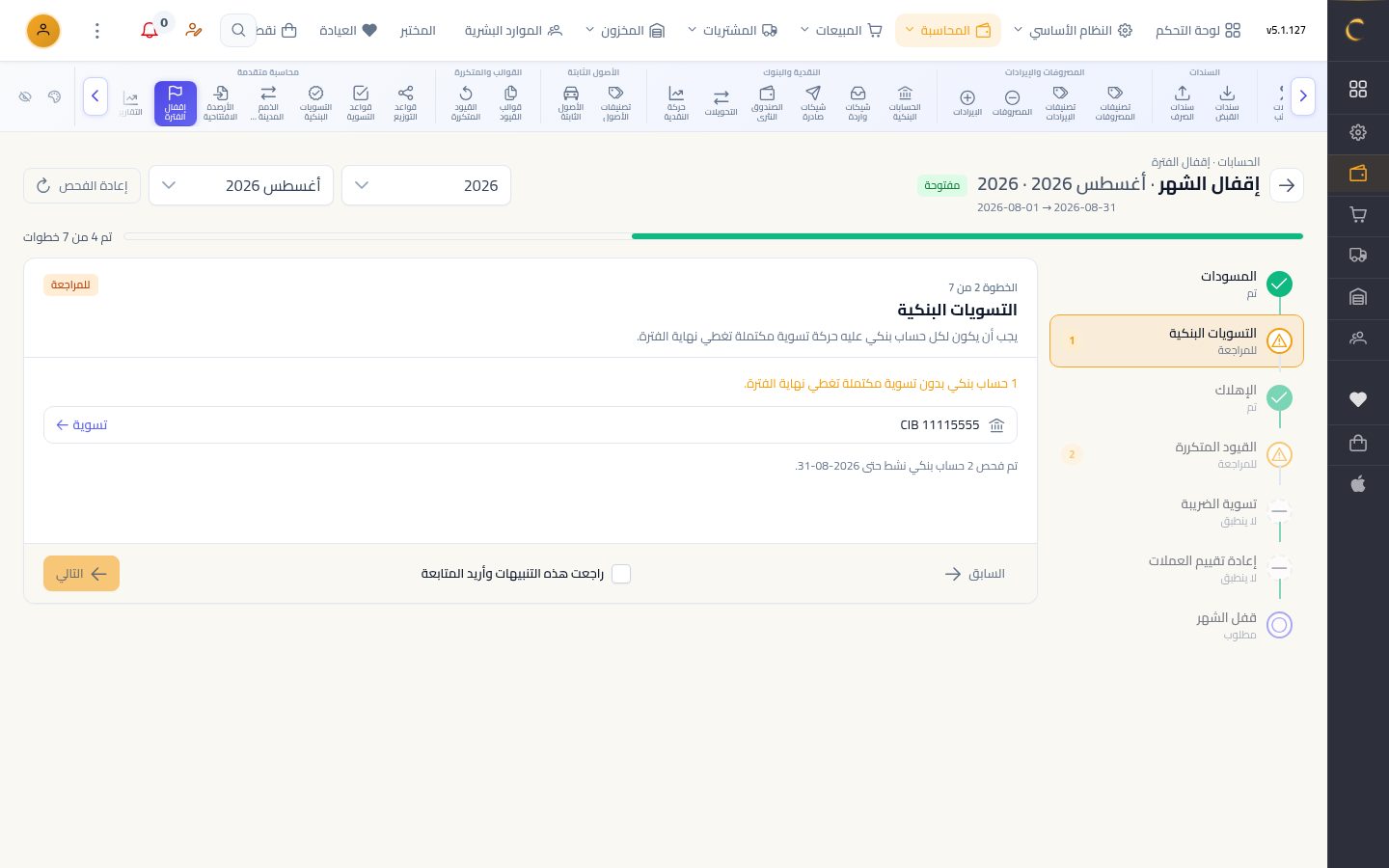Expand المشتريات top menu
This screenshot has height=868, width=1389.
(x=733, y=31)
